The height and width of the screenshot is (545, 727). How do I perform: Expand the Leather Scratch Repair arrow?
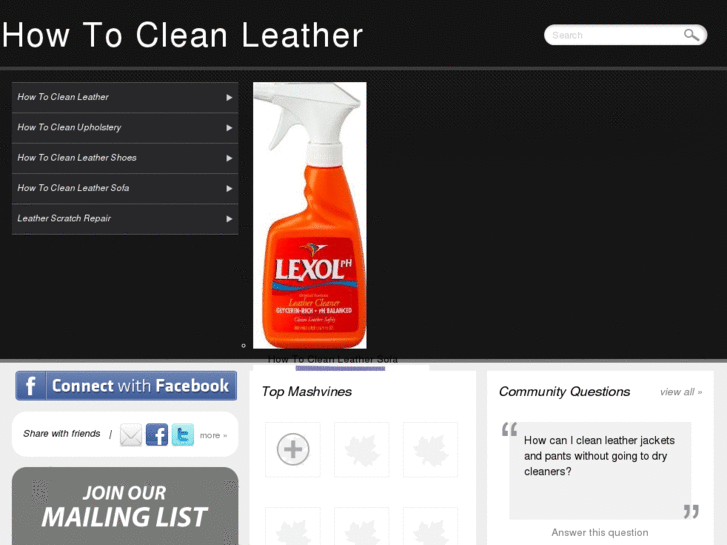229,219
